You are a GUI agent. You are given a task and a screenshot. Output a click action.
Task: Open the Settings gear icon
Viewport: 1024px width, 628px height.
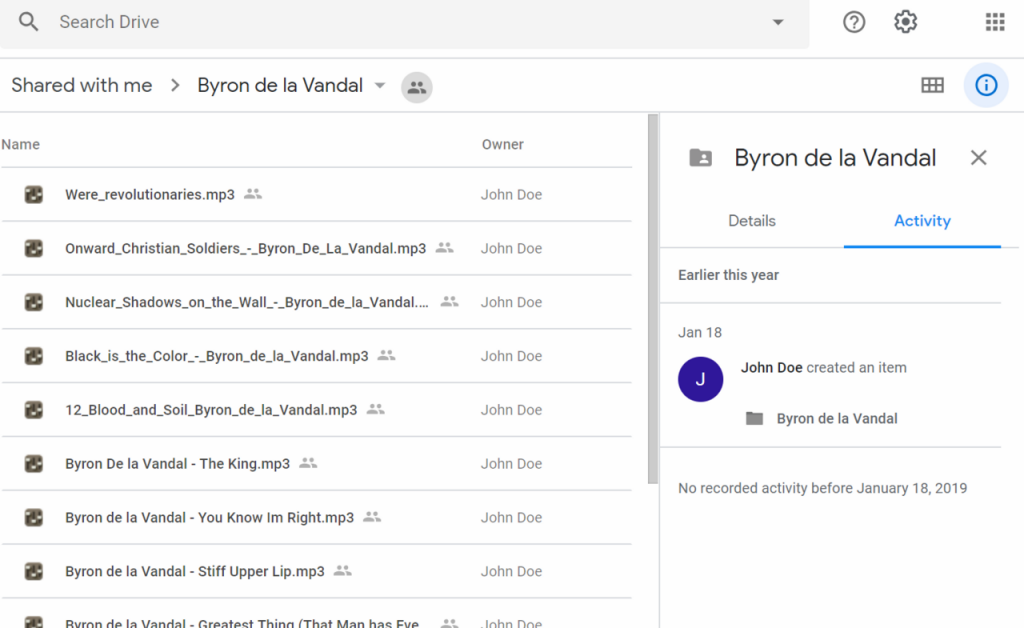pyautogui.click(x=905, y=22)
